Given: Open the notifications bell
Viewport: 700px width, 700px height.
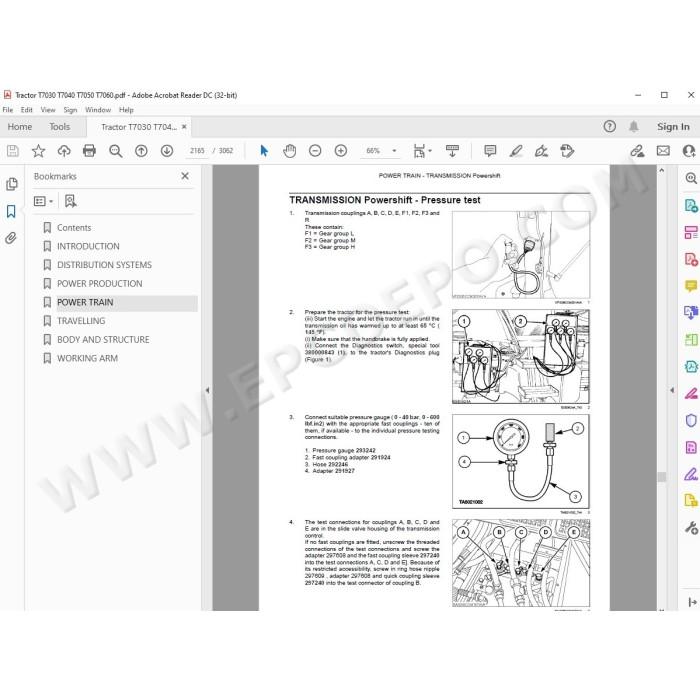Looking at the screenshot, I should [x=633, y=127].
